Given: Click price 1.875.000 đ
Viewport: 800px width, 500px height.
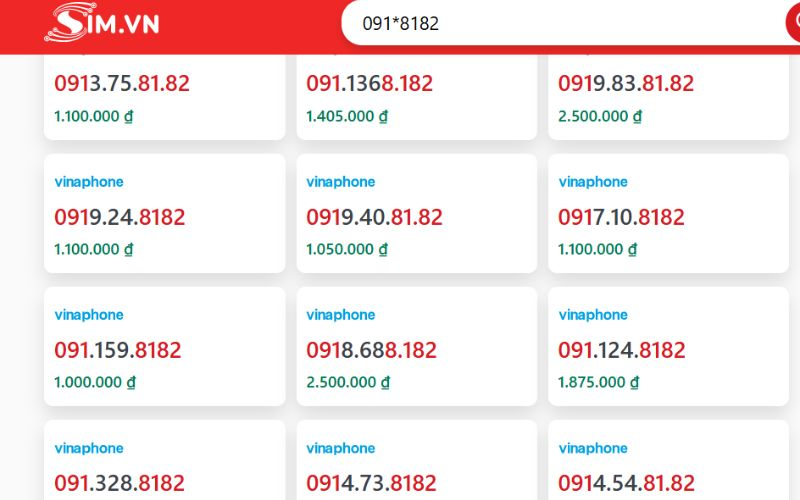Looking at the screenshot, I should coord(598,382).
